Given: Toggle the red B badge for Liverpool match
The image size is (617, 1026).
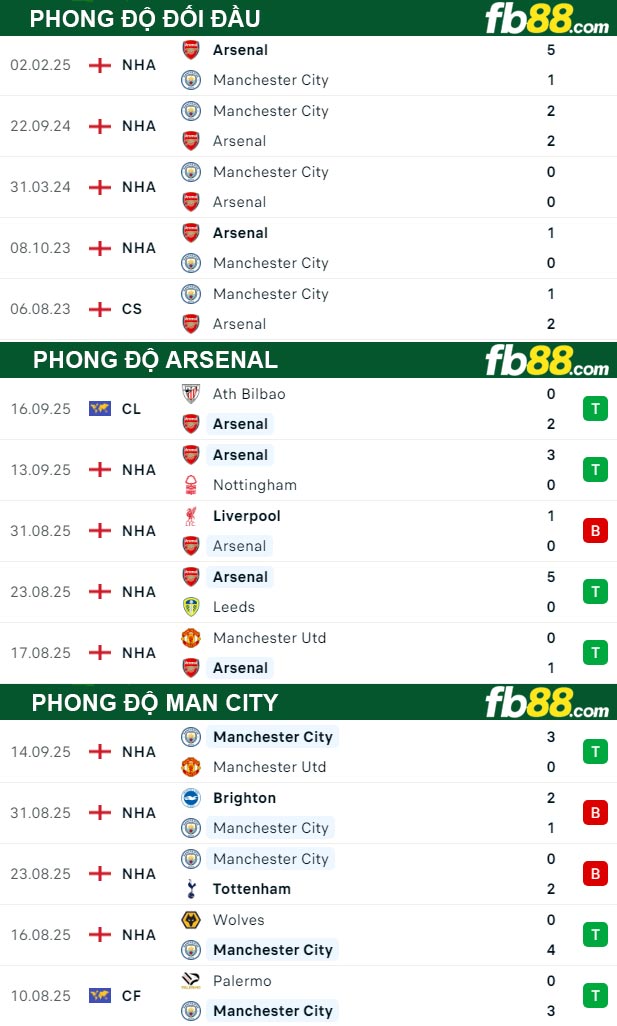Looking at the screenshot, I should (x=595, y=530).
